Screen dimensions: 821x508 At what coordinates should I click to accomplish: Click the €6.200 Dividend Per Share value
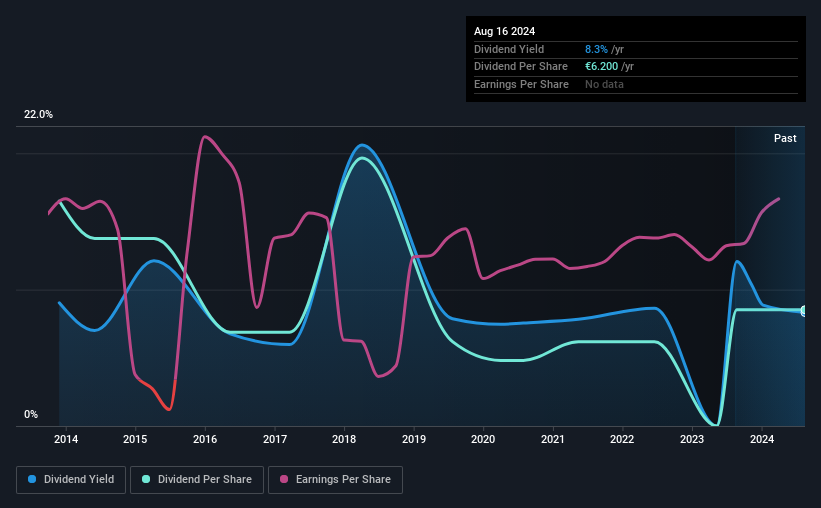click(x=602, y=67)
